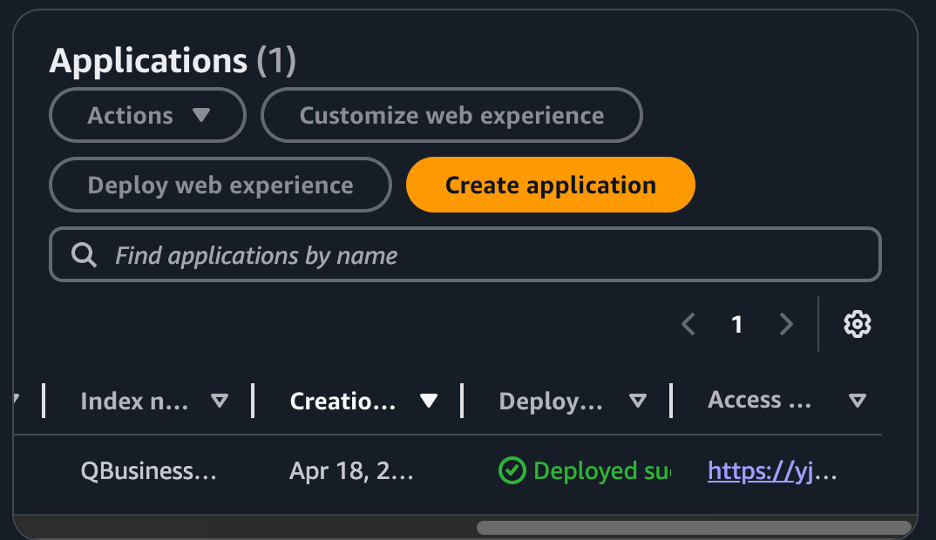The height and width of the screenshot is (540, 936).
Task: Focus the Find applications by name field
Action: (x=465, y=255)
